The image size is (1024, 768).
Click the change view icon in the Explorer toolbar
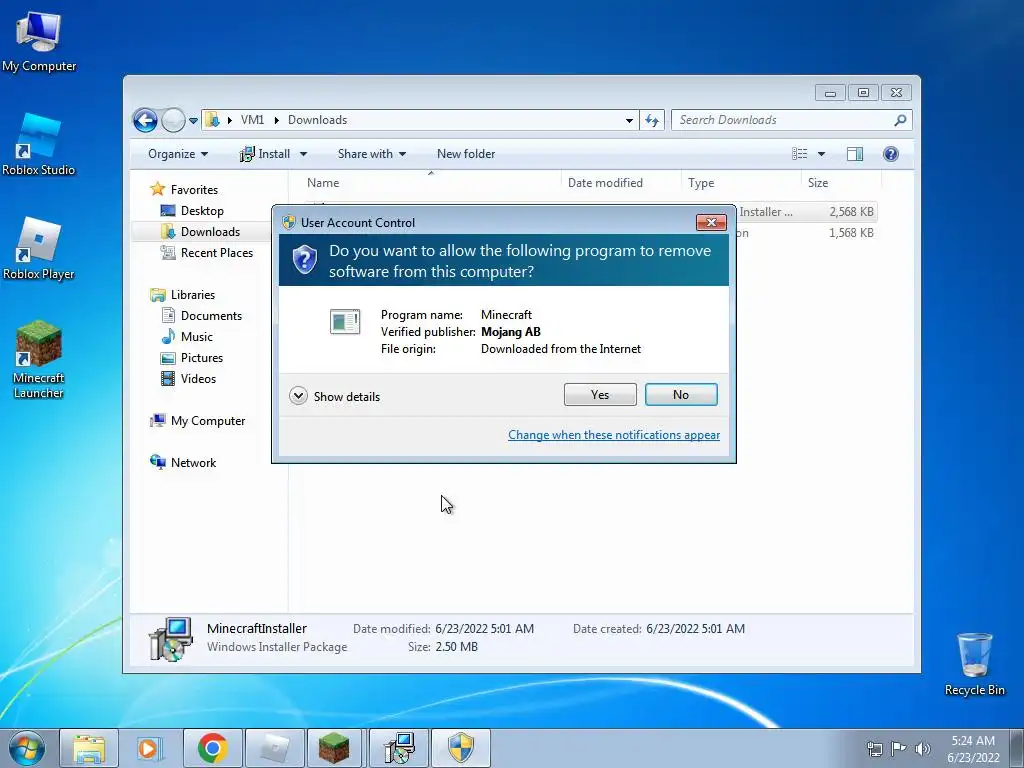[800, 154]
